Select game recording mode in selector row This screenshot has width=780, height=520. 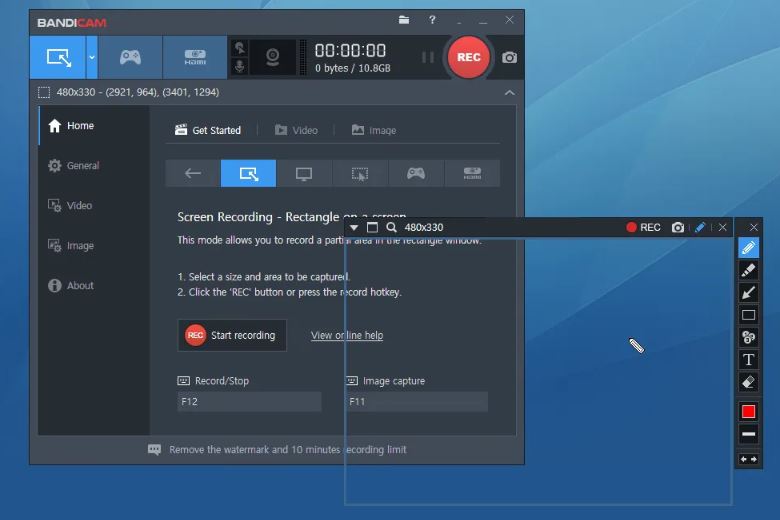[x=416, y=173]
